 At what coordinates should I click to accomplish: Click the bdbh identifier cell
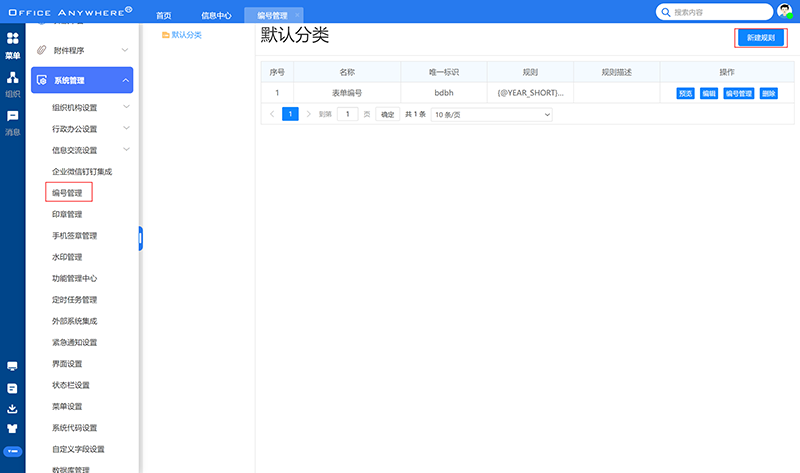(x=444, y=93)
